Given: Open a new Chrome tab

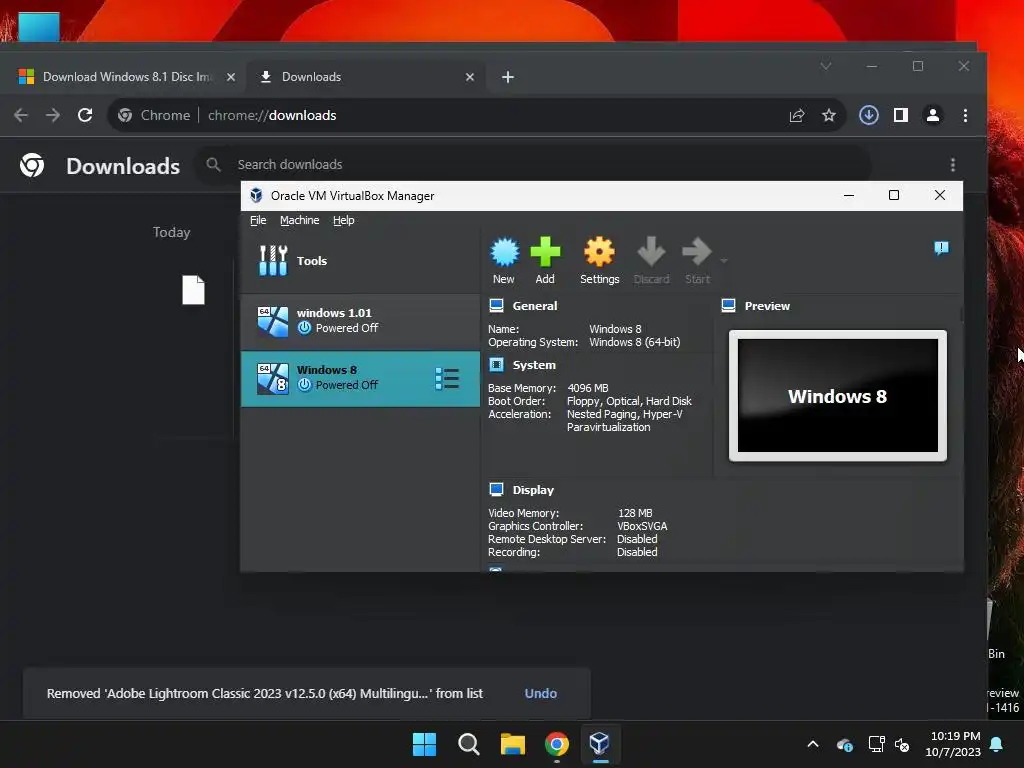Looking at the screenshot, I should [507, 77].
